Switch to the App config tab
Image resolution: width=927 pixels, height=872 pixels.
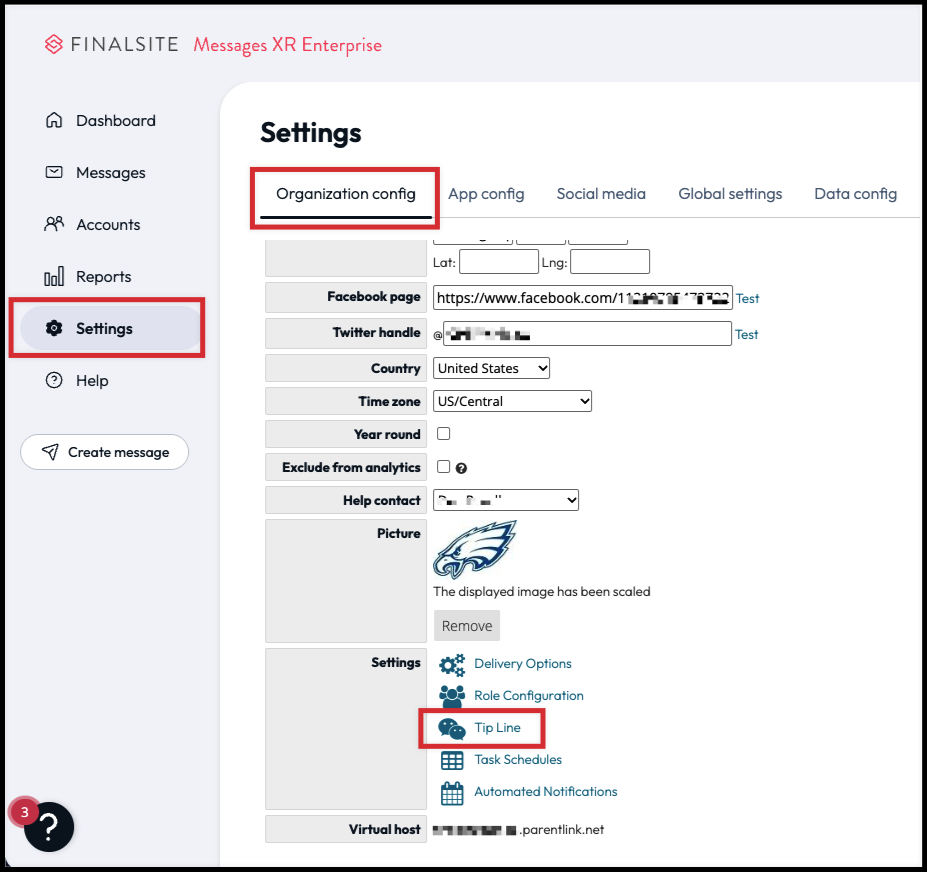pyautogui.click(x=486, y=194)
